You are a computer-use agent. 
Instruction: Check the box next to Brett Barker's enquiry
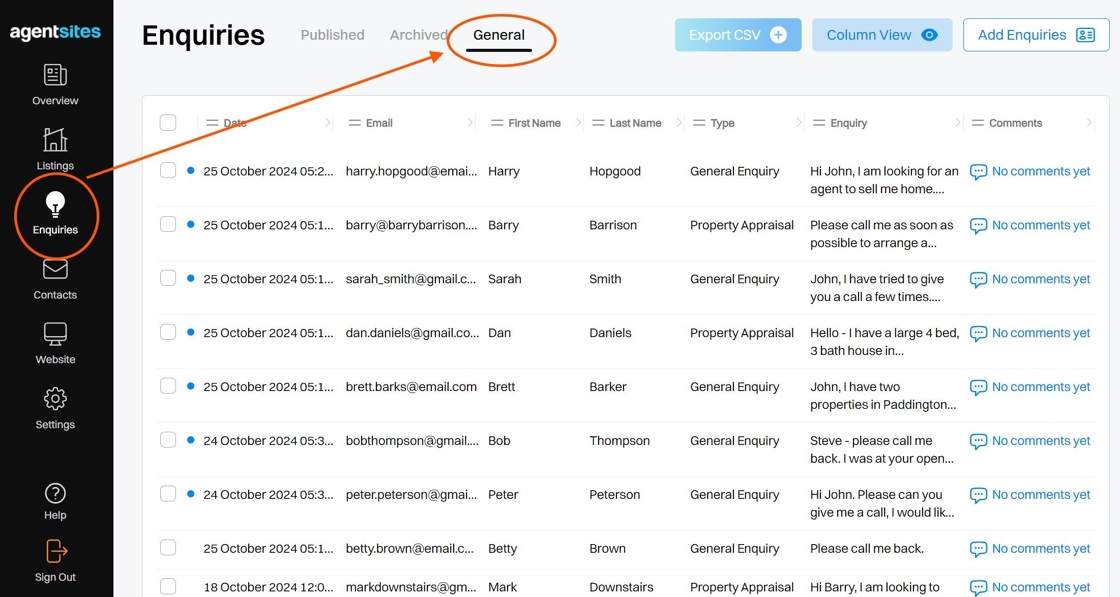168,386
